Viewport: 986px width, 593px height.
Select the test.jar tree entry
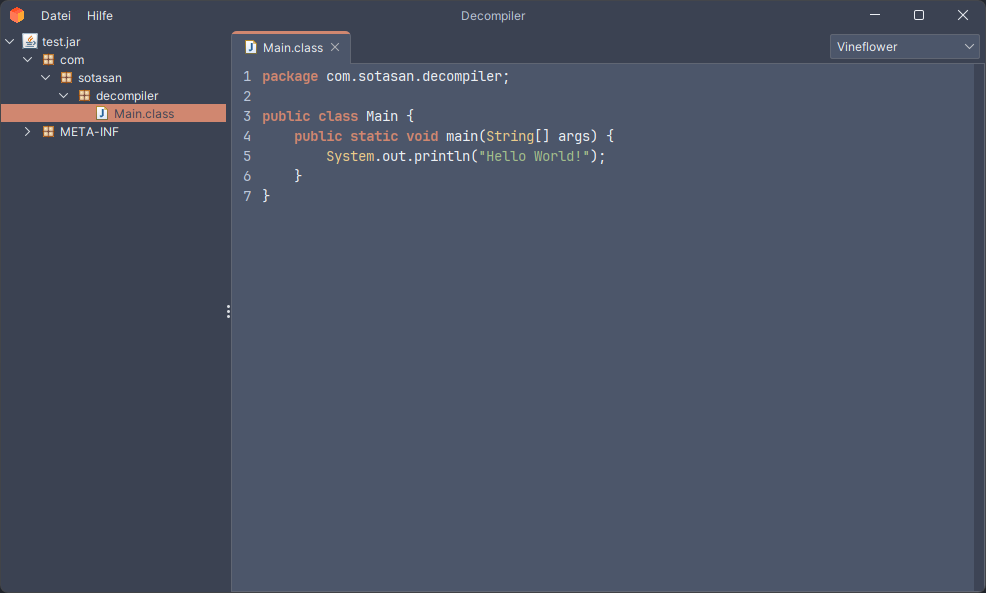61,42
